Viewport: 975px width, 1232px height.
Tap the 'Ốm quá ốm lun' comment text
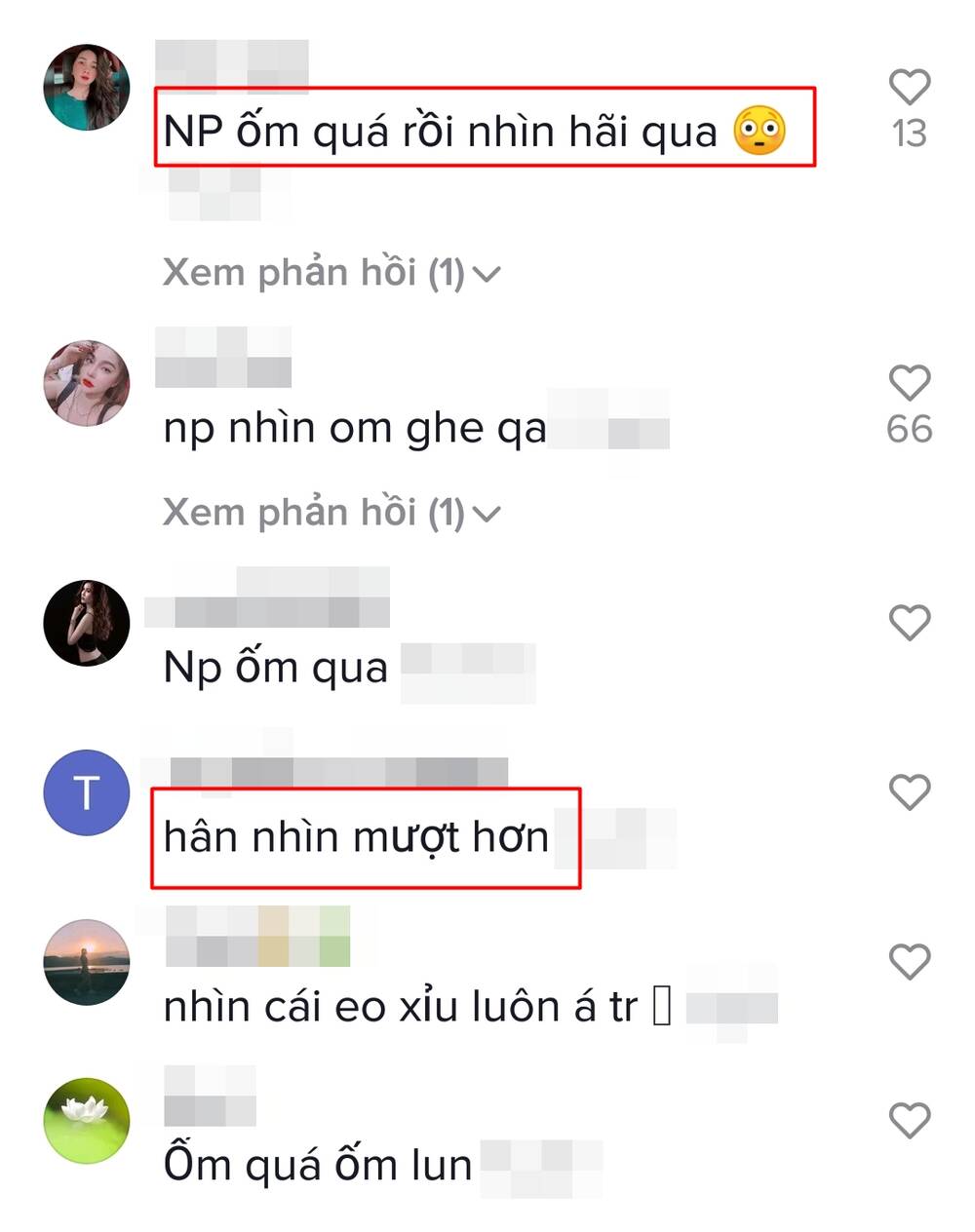click(318, 1165)
